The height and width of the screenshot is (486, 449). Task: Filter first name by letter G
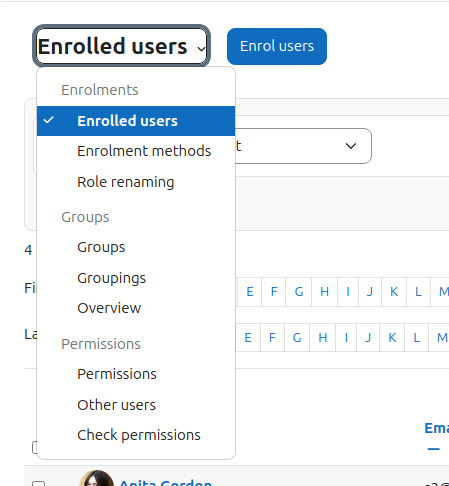point(299,292)
